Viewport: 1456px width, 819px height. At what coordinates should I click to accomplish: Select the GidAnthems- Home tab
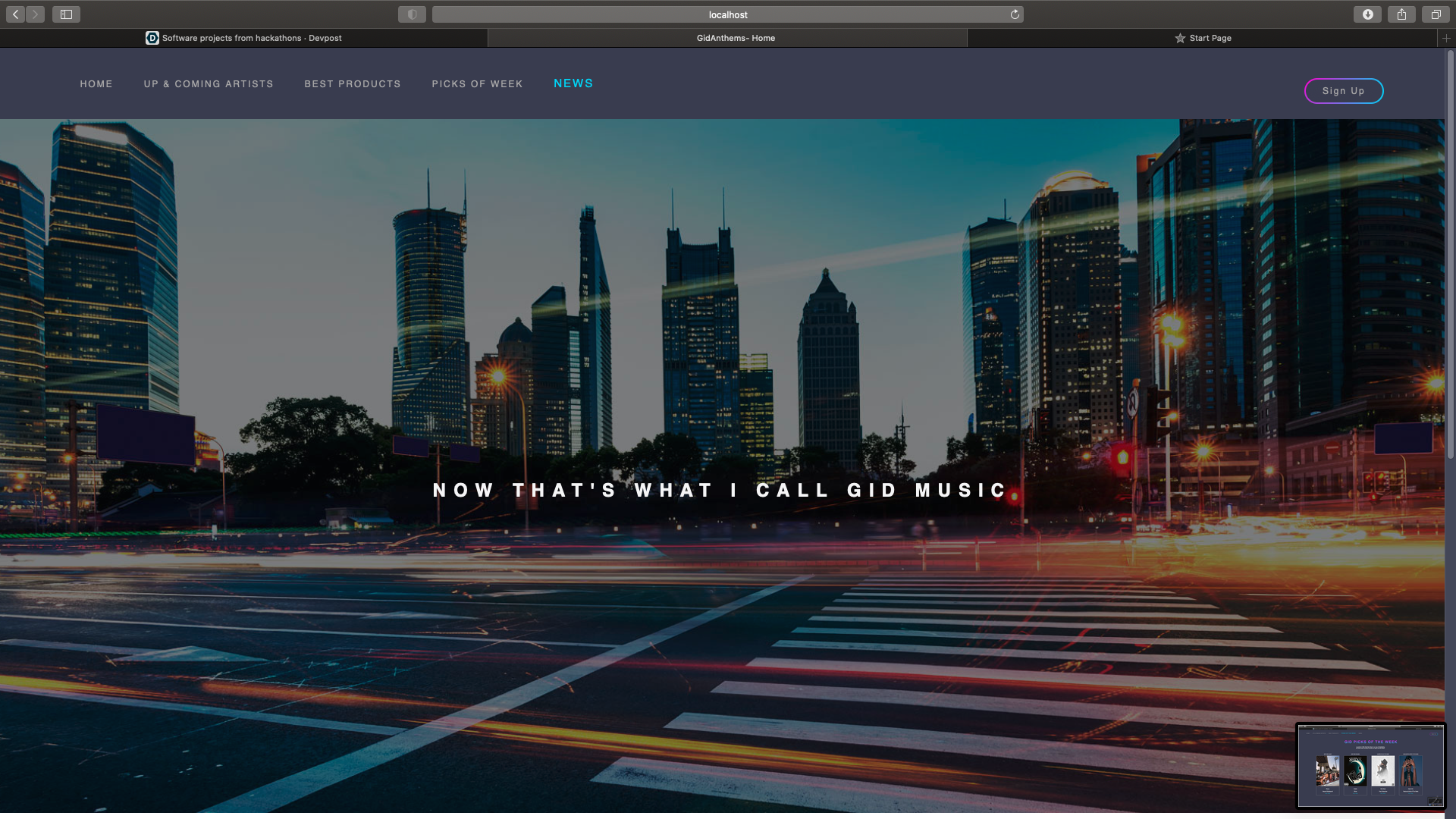[x=735, y=38]
